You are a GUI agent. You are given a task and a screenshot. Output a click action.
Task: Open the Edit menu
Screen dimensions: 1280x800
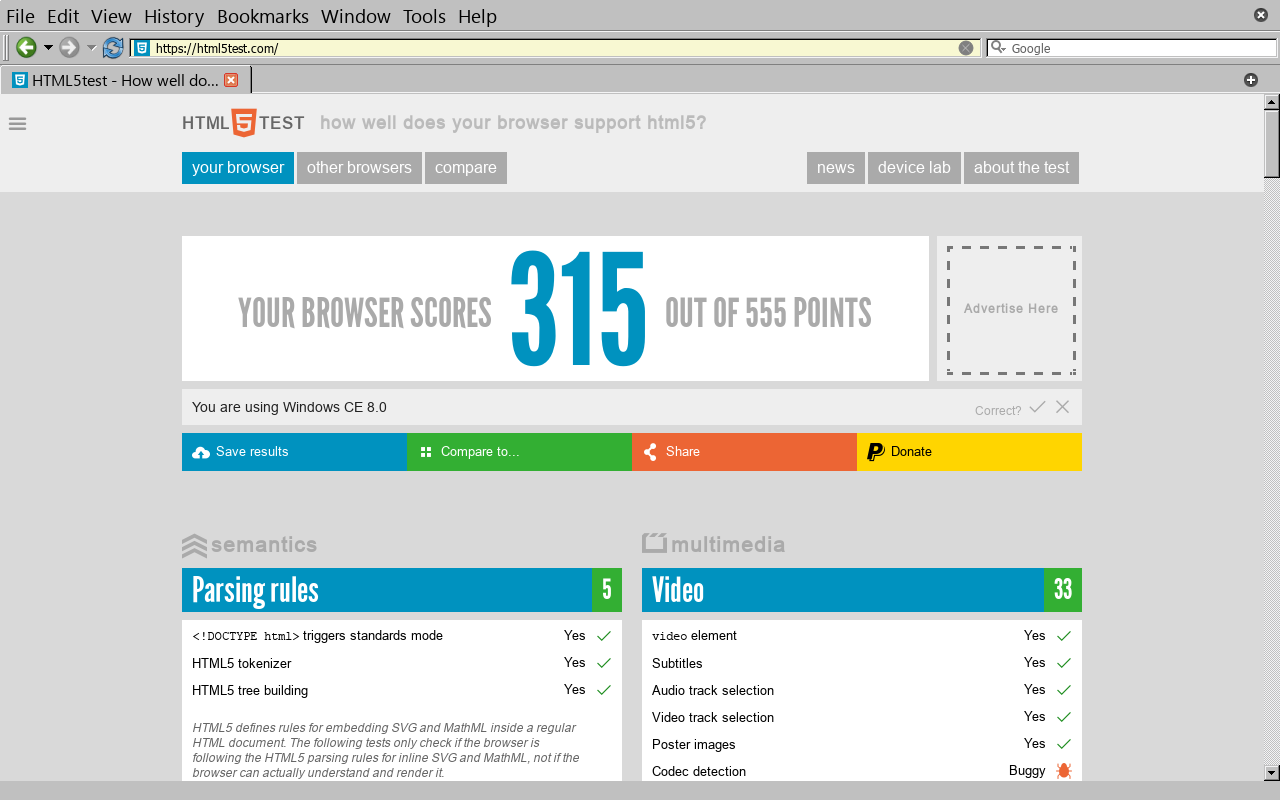pos(63,16)
